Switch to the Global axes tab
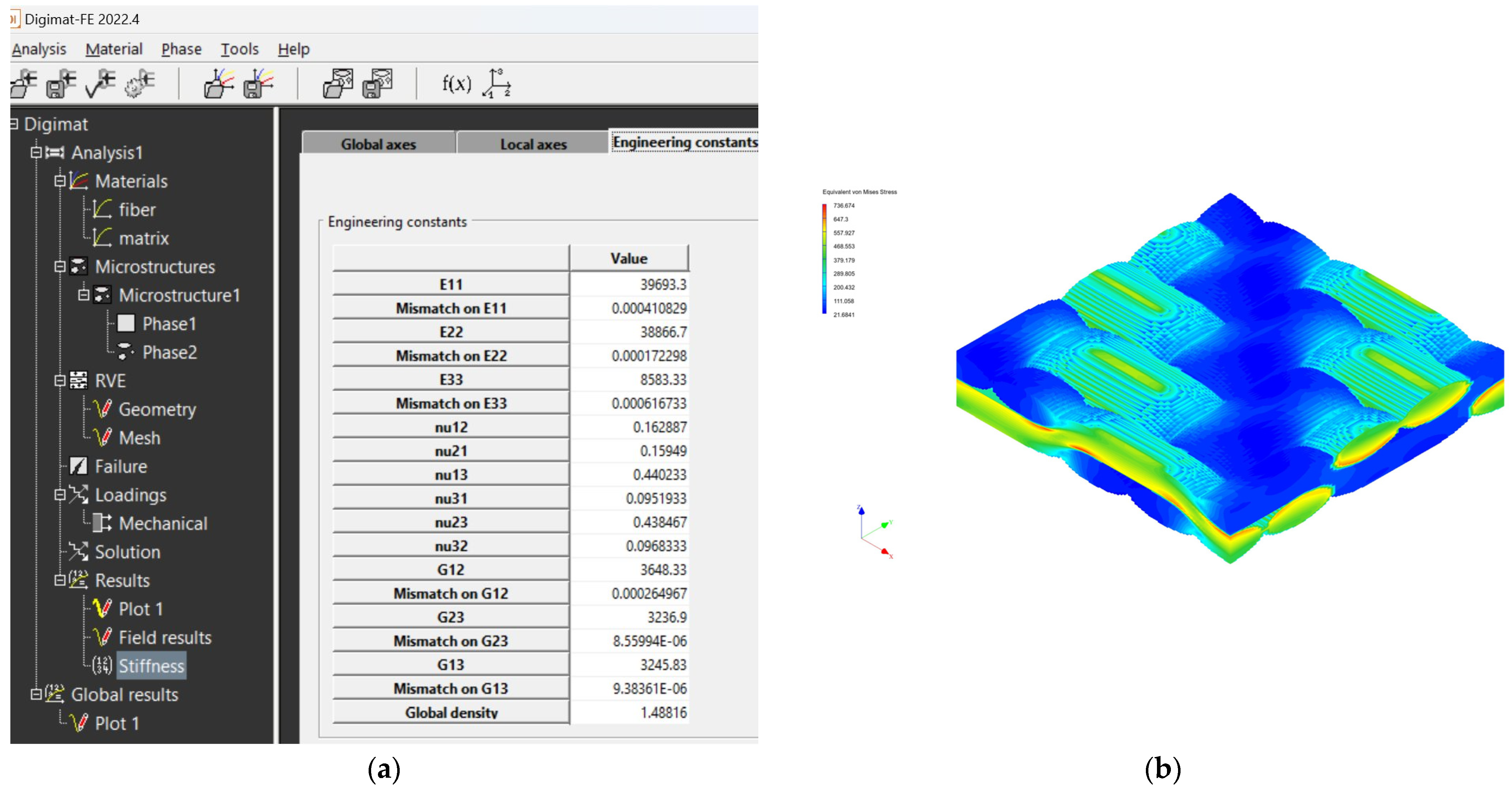 [x=378, y=144]
